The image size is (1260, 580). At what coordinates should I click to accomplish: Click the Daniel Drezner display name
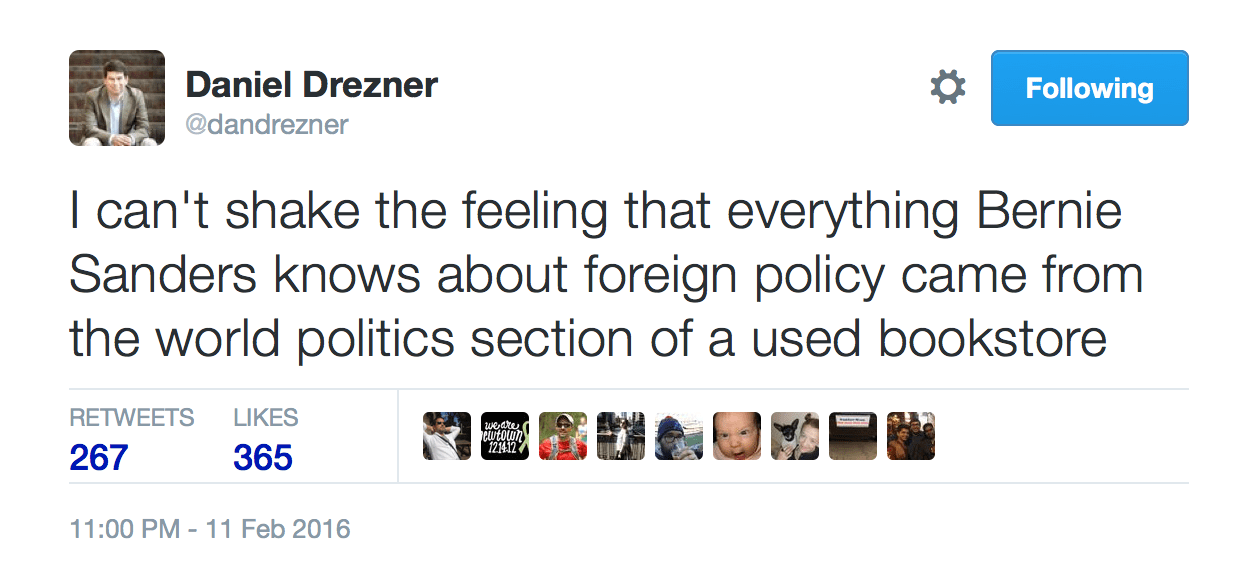pos(311,85)
